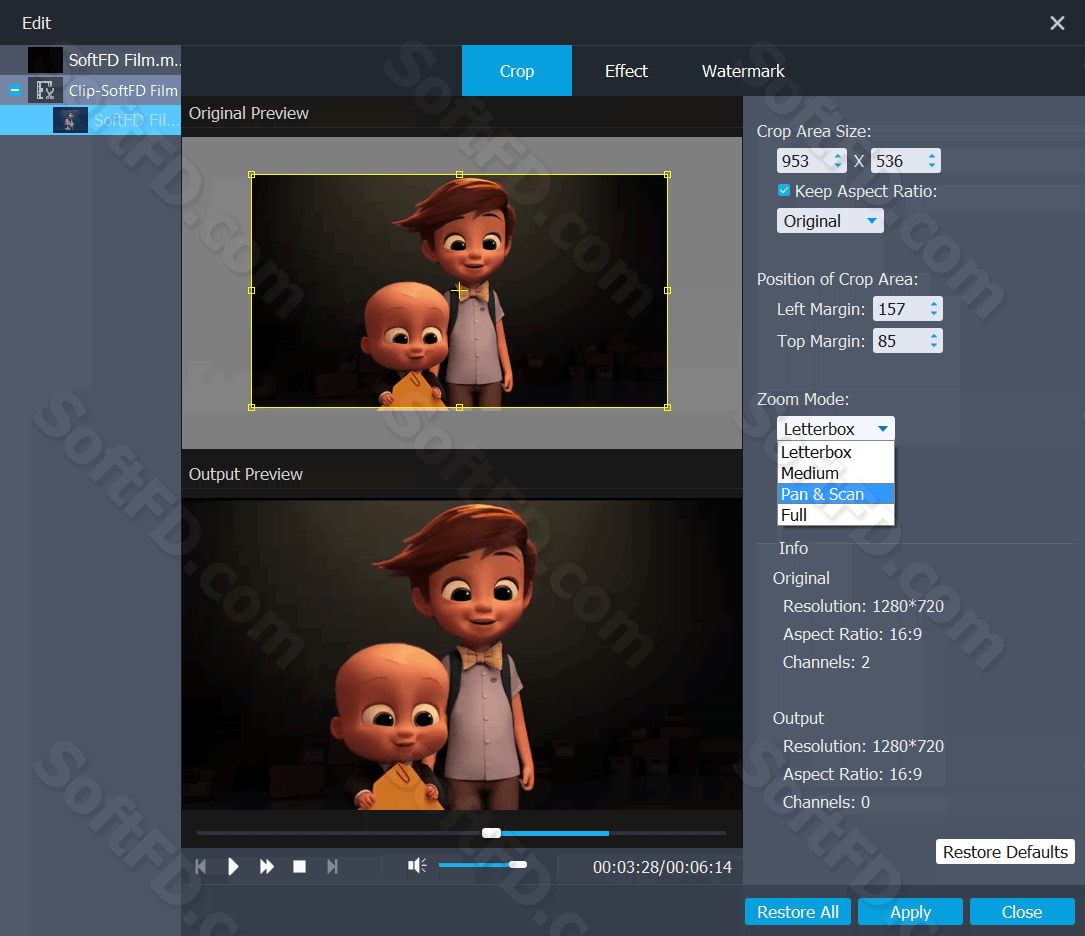Select Full zoom mode option

pyautogui.click(x=836, y=515)
